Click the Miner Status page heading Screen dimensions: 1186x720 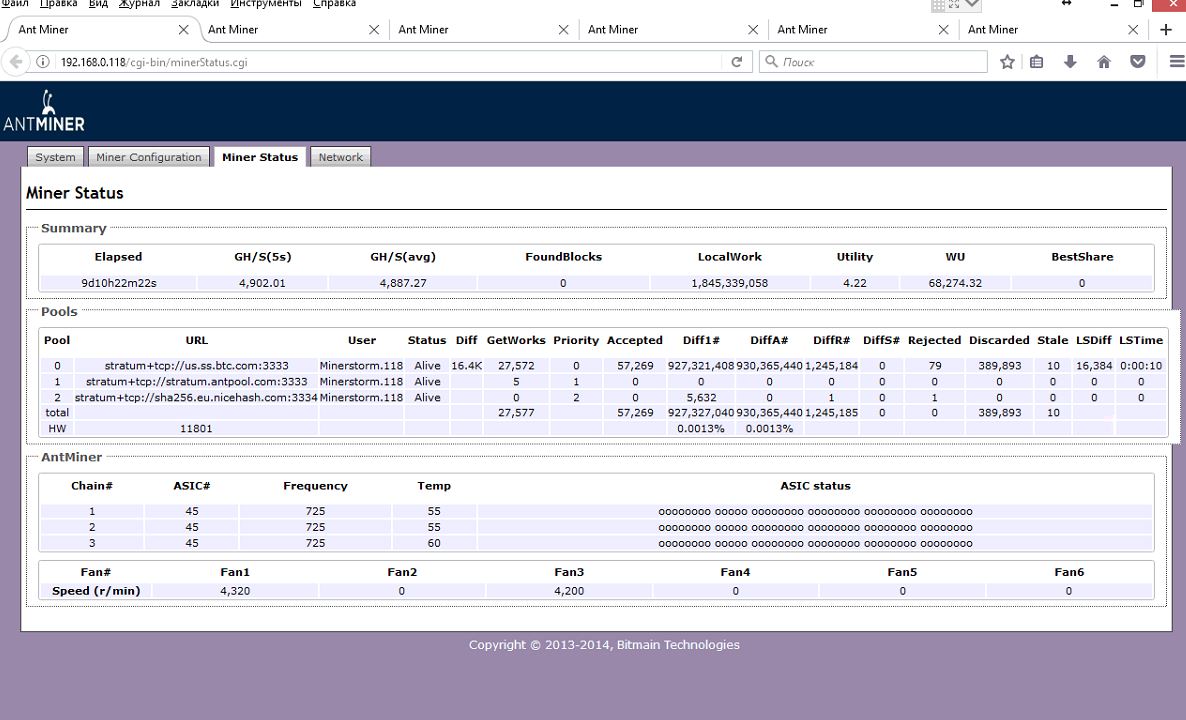point(74,193)
